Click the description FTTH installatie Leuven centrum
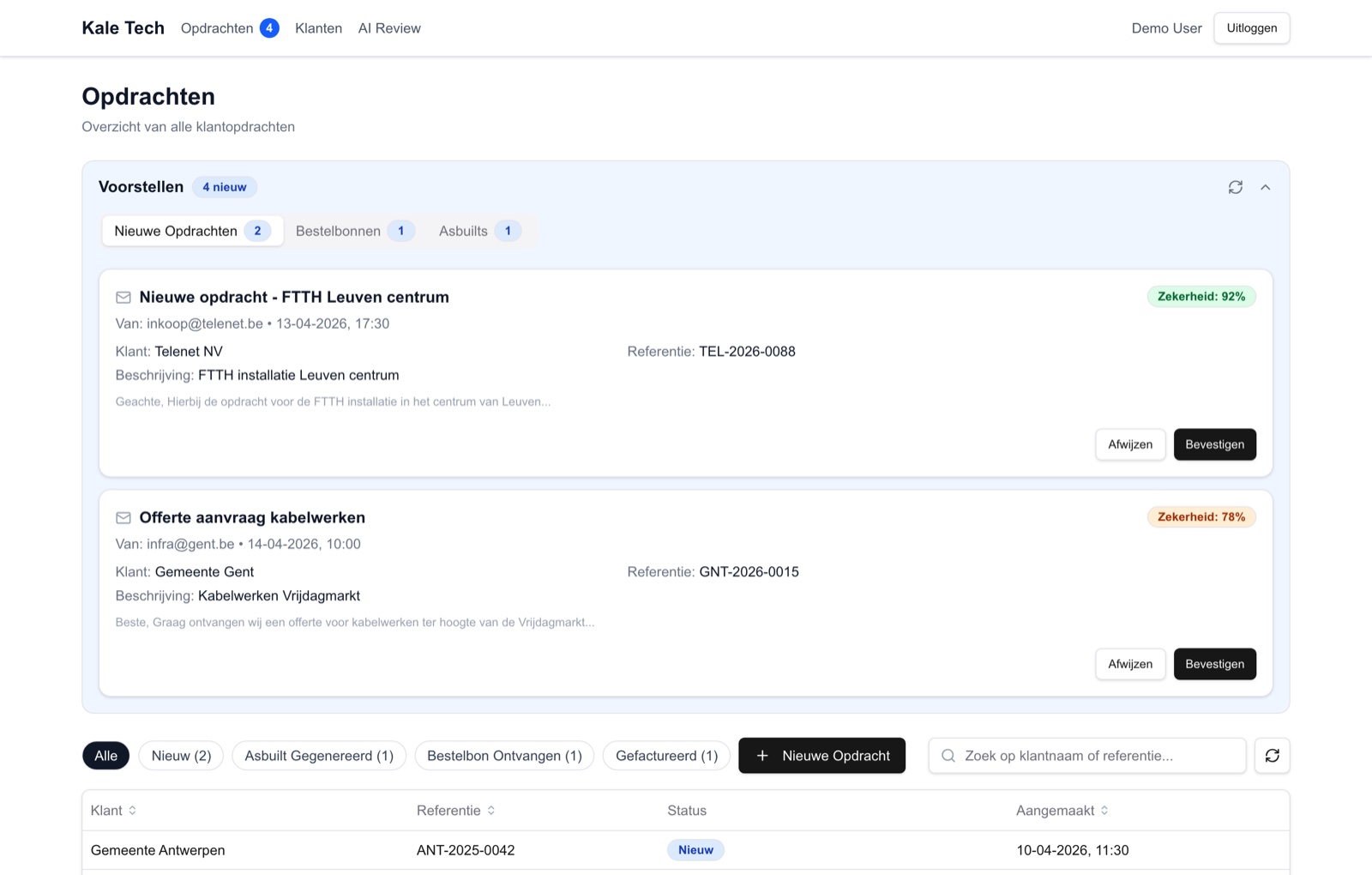This screenshot has height=875, width=1372. [x=298, y=375]
